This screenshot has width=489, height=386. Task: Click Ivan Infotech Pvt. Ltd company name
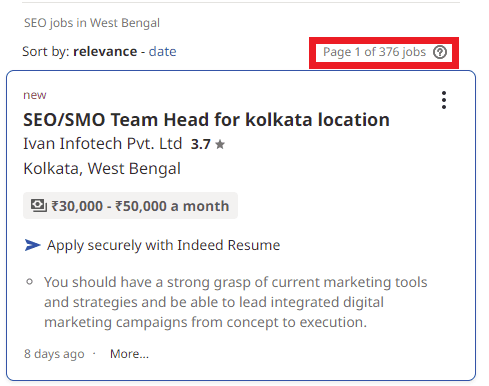click(x=103, y=144)
